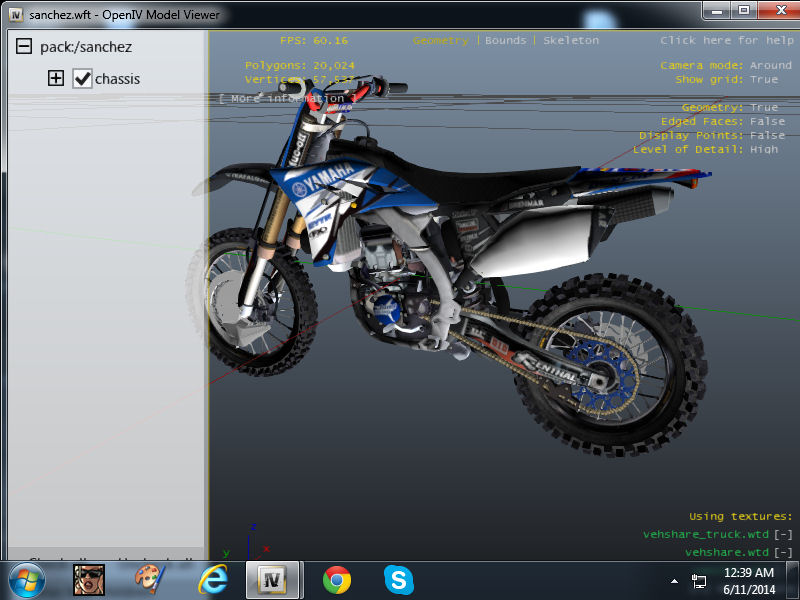Toggle Show grid True value
The width and height of the screenshot is (800, 600).
point(764,80)
